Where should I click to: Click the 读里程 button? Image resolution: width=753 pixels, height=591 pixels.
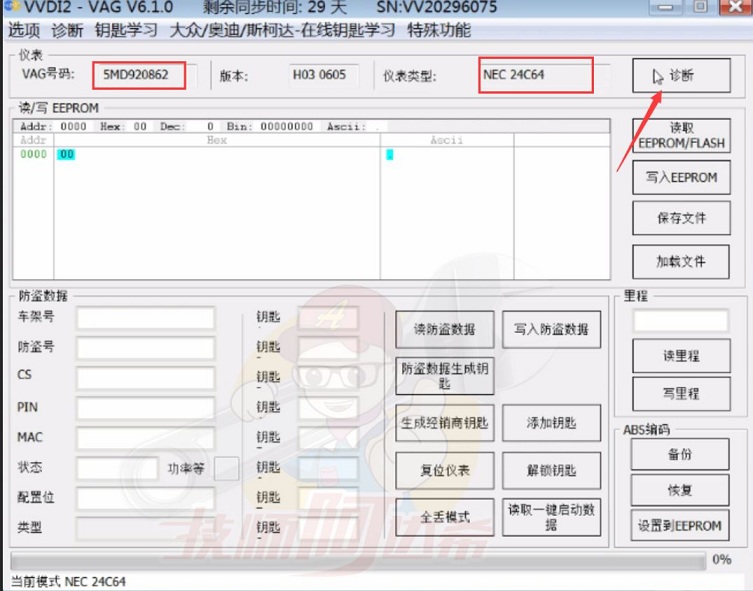(681, 356)
